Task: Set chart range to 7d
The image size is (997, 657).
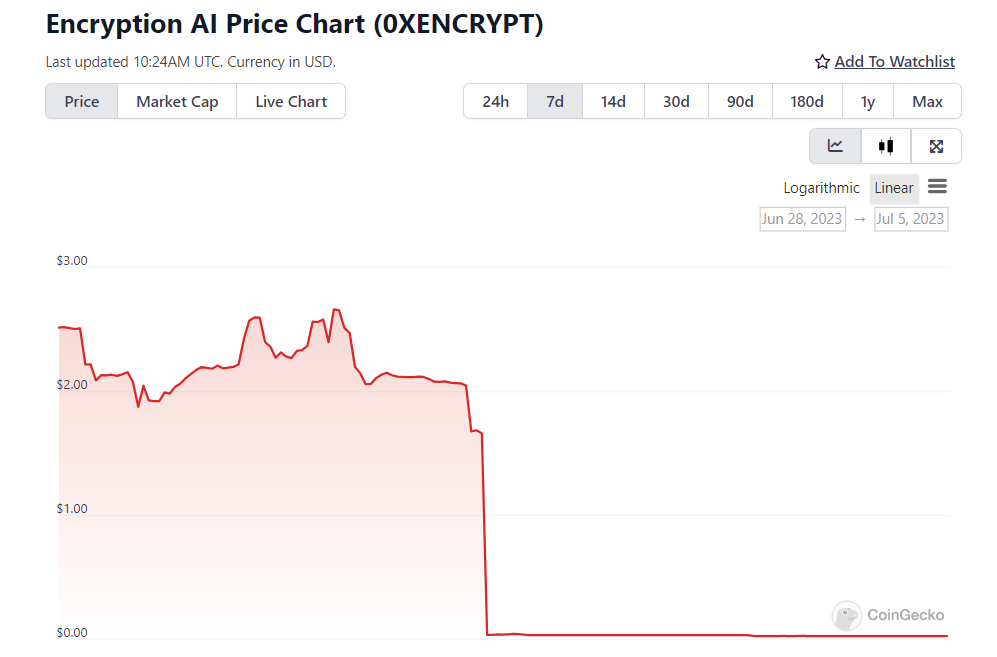Action: [555, 102]
